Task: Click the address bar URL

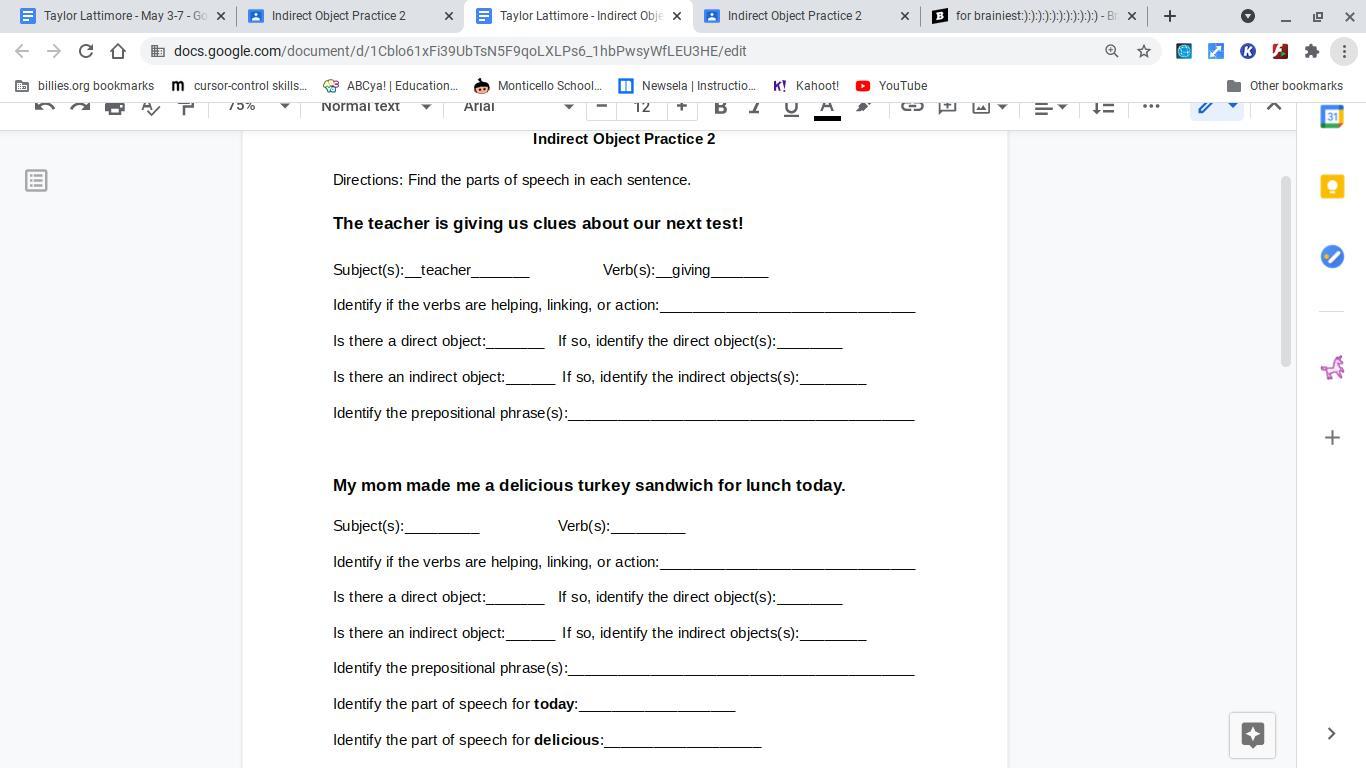Action: [460, 51]
